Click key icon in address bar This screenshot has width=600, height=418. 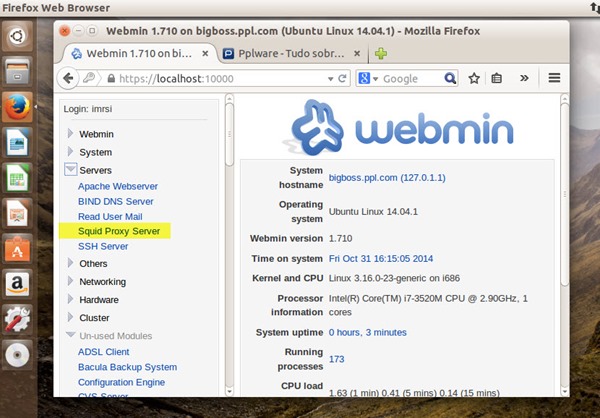click(x=89, y=78)
